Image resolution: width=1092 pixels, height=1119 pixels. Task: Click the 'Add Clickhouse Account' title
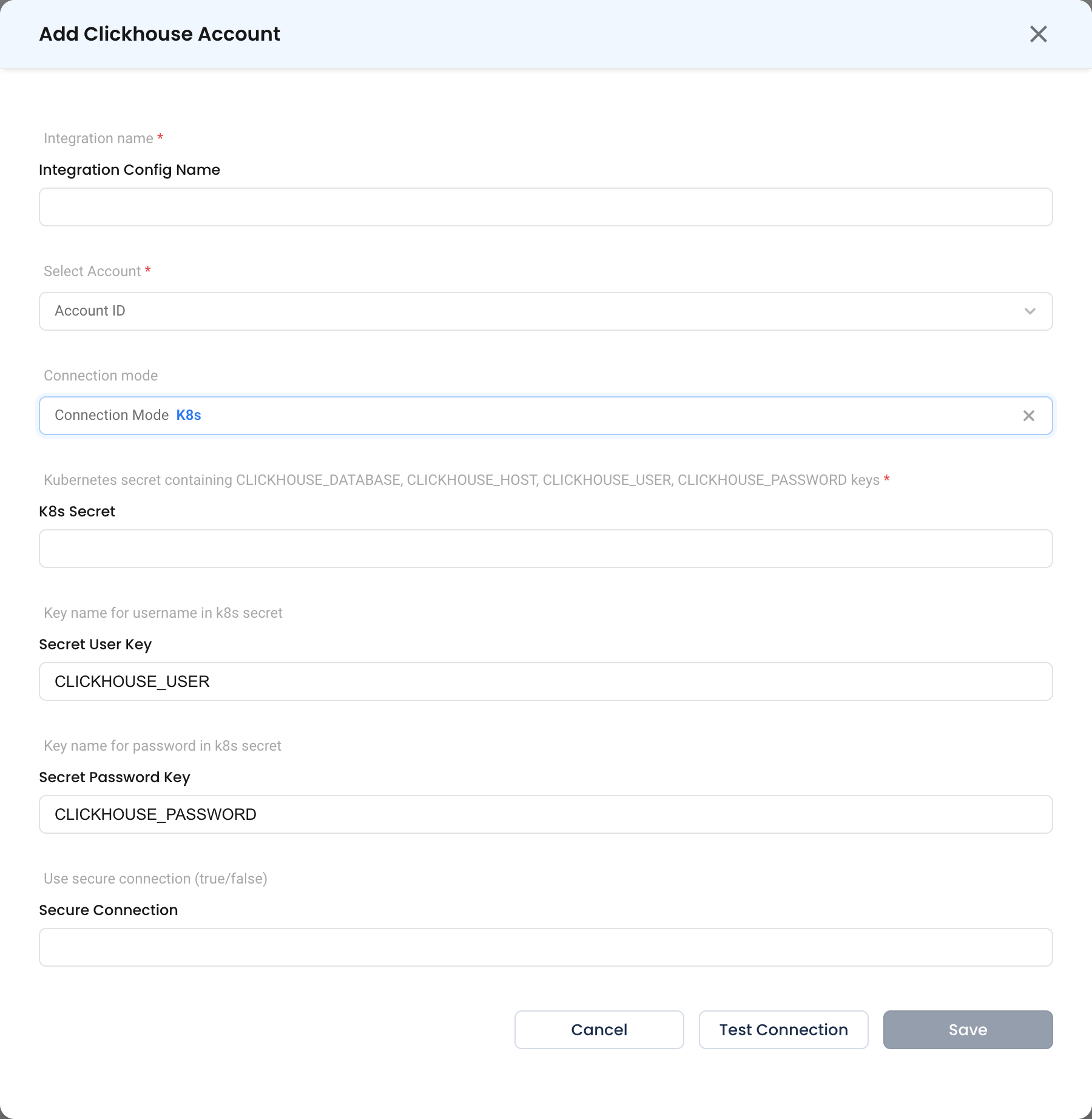(160, 34)
